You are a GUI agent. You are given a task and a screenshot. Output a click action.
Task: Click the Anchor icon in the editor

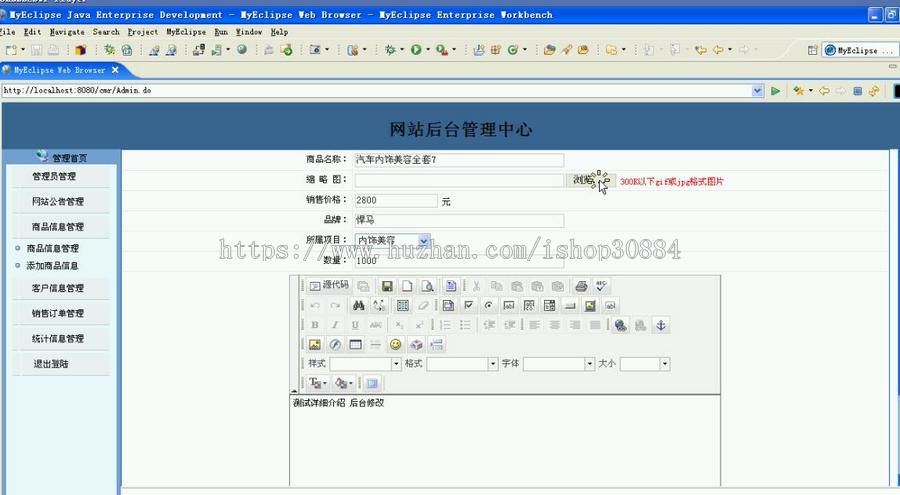click(661, 325)
